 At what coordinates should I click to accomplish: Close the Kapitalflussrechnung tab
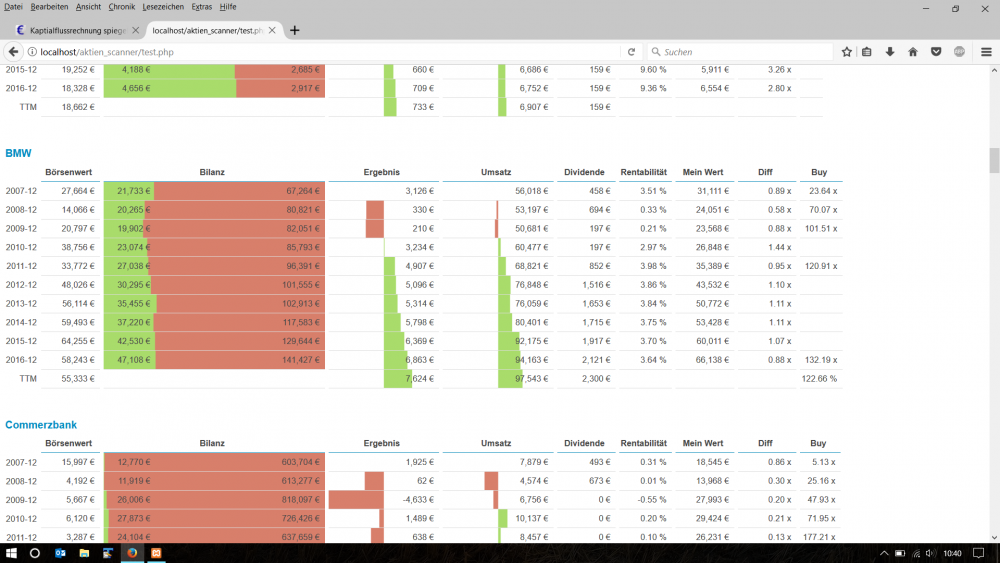(x=135, y=31)
